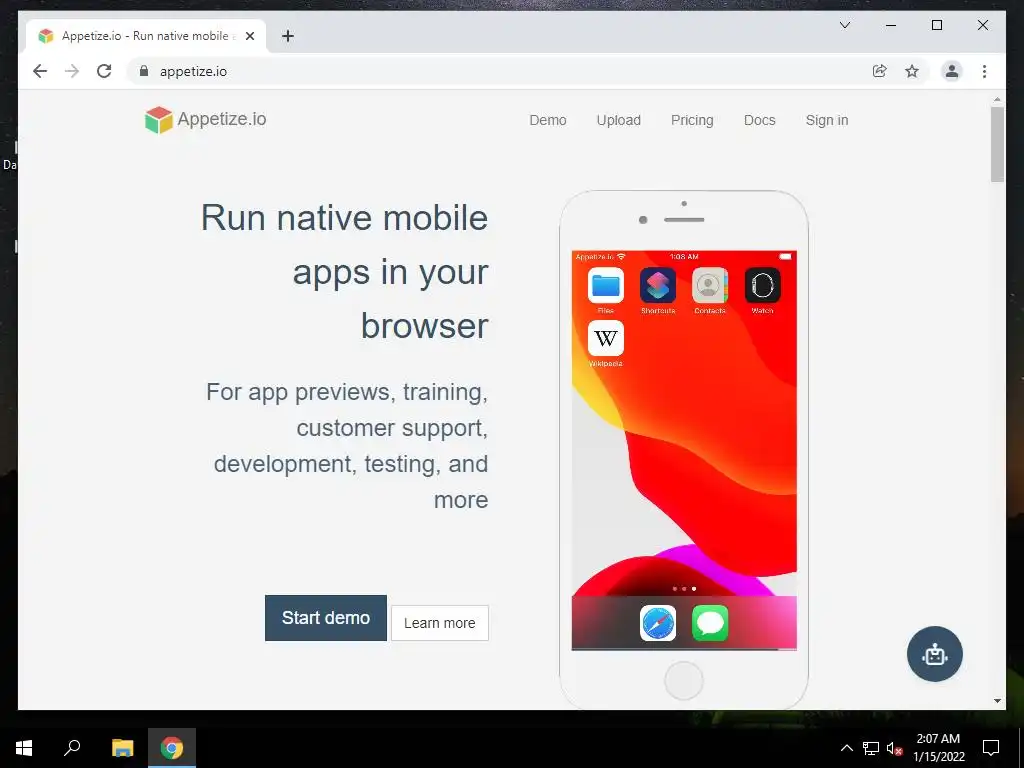The height and width of the screenshot is (768, 1024).
Task: Open File Explorer from the taskbar
Action: coord(122,748)
